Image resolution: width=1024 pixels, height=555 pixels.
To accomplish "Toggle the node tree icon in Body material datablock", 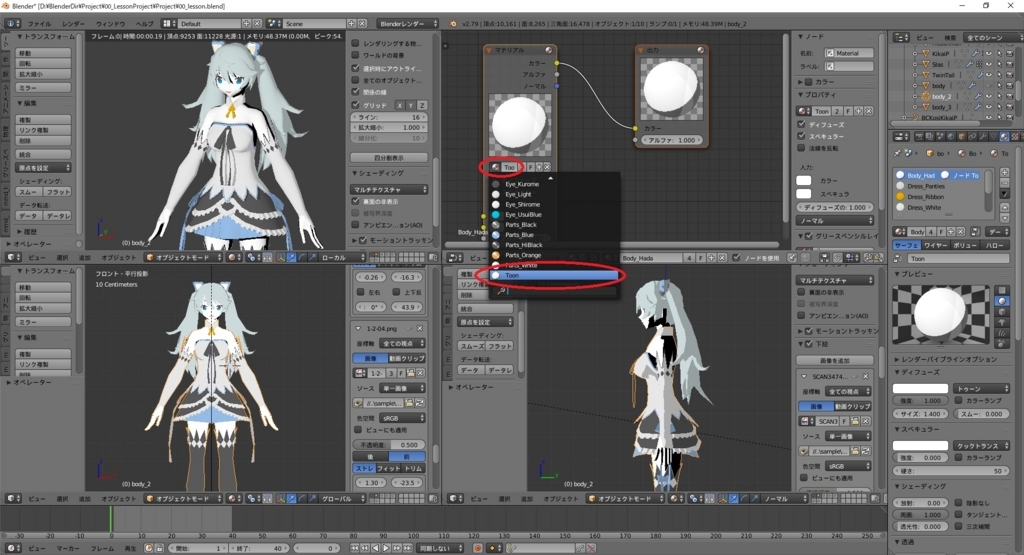I will click(975, 232).
